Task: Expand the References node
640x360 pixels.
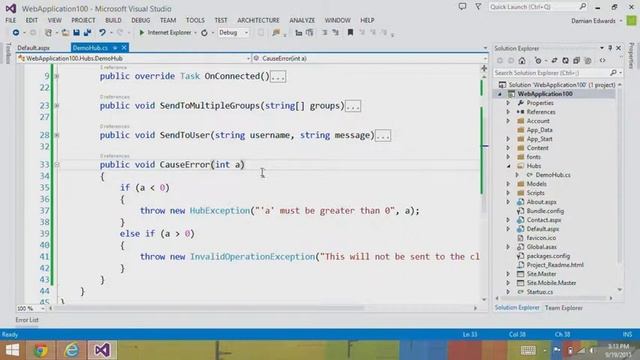Action: 508,112
